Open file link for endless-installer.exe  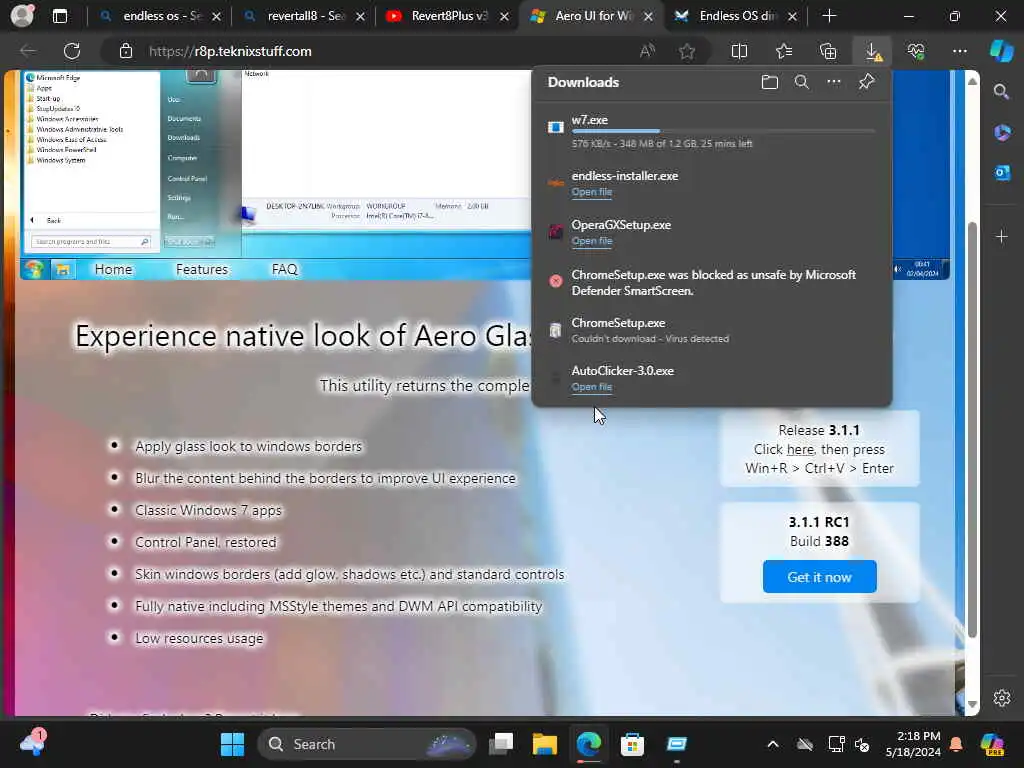click(x=592, y=192)
